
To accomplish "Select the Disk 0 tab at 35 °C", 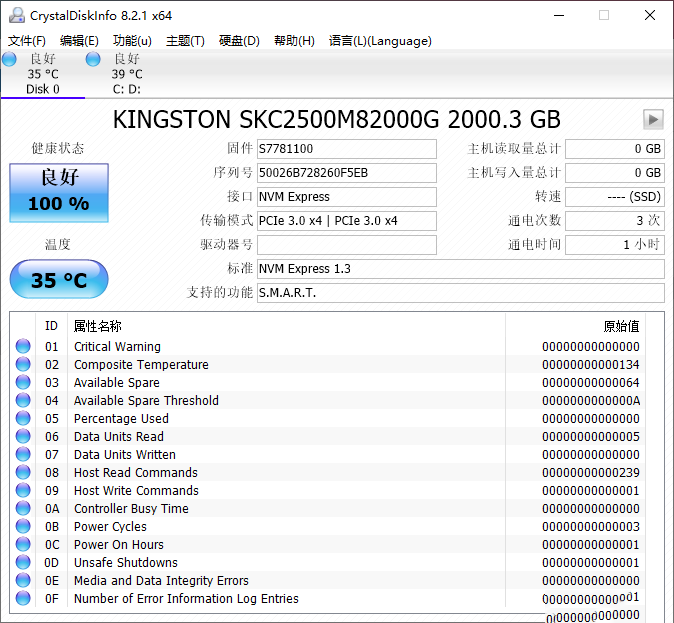I will click(x=43, y=74).
